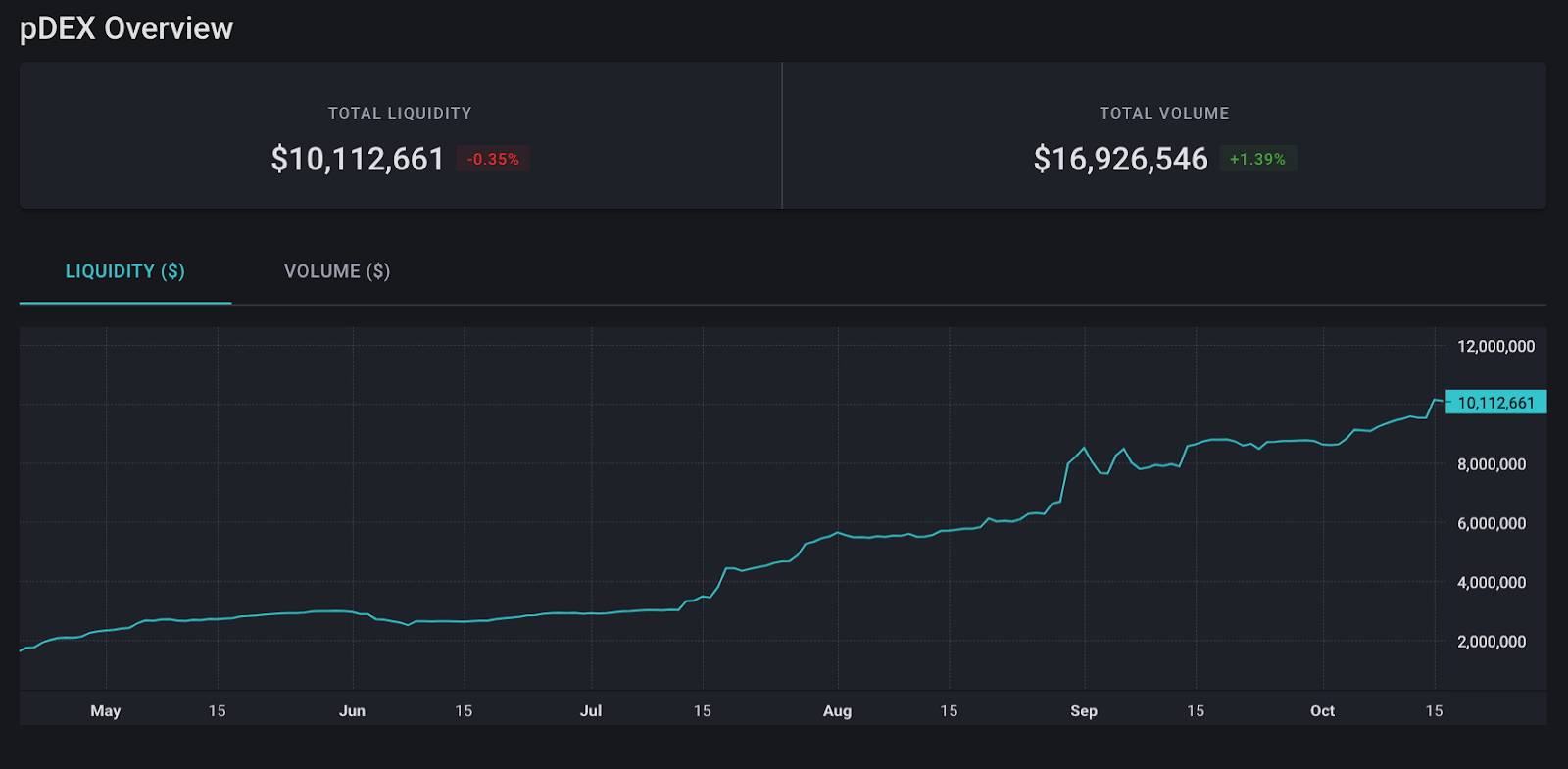Open the VOLUME ($) tab
Viewport: 1568px width, 769px height.
pos(337,271)
